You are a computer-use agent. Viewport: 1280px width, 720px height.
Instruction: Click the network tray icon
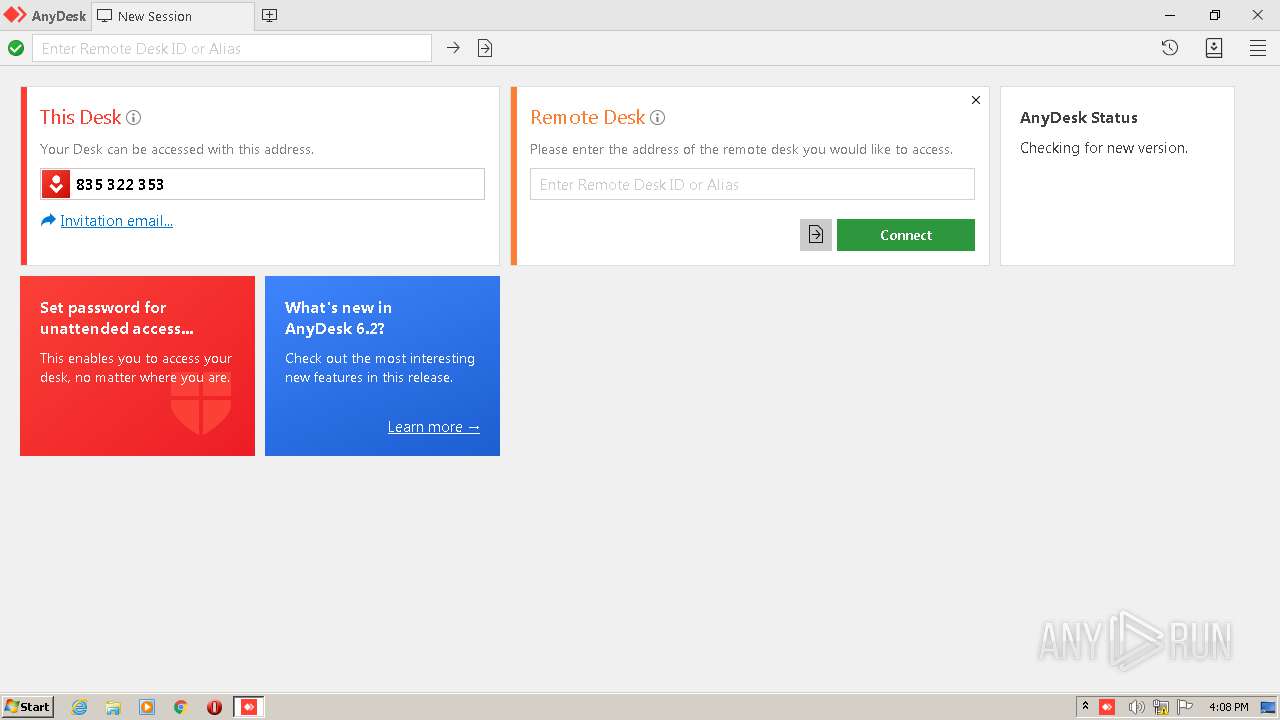[1161, 707]
